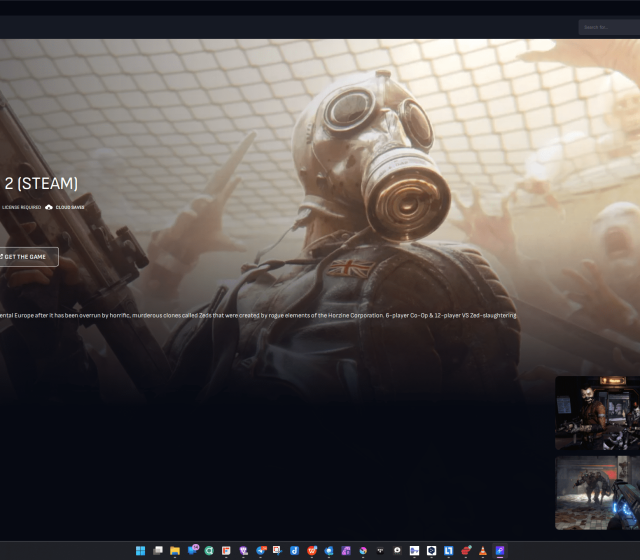Click the Cloud Saves label text

(70, 207)
